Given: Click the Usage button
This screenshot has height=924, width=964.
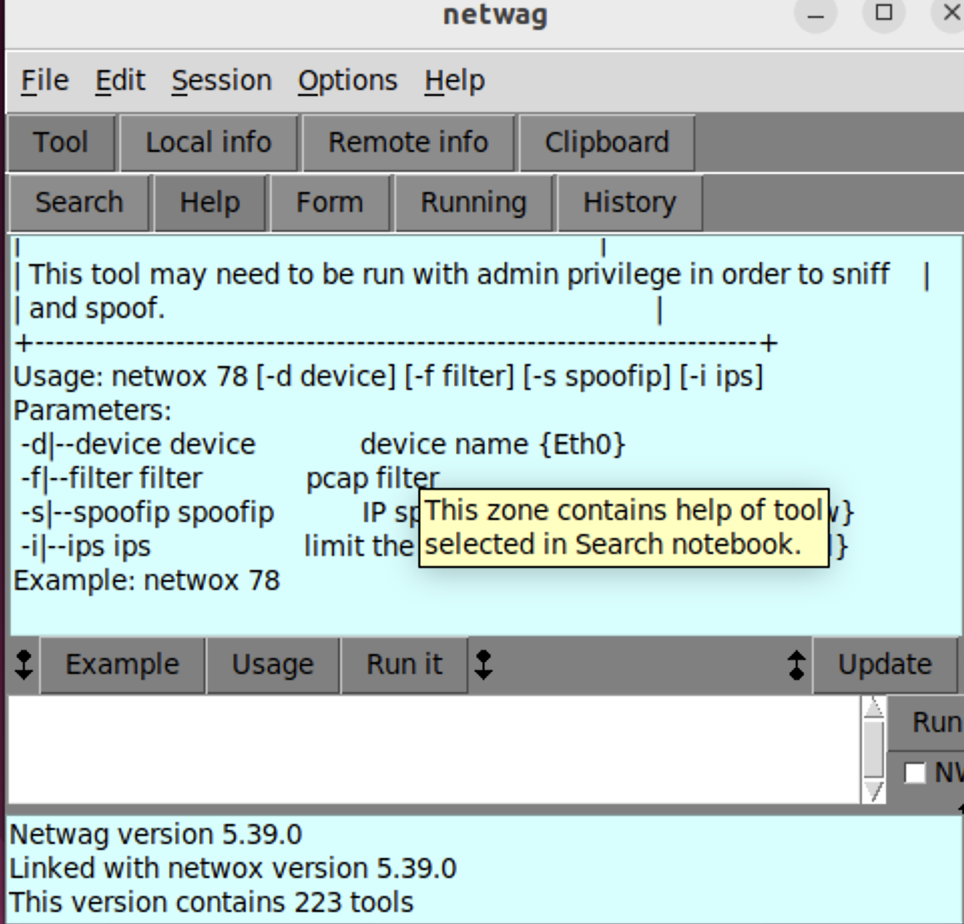Looking at the screenshot, I should point(273,665).
